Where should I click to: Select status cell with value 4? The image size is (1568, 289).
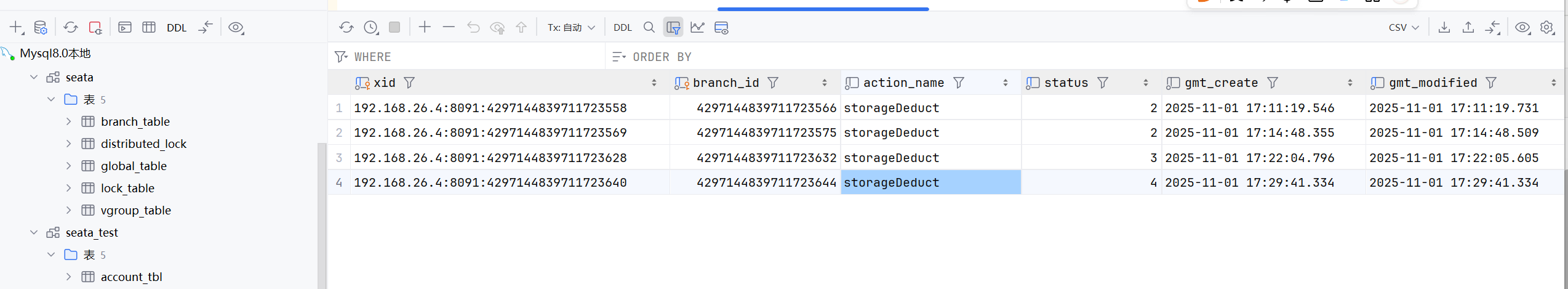click(x=1091, y=182)
